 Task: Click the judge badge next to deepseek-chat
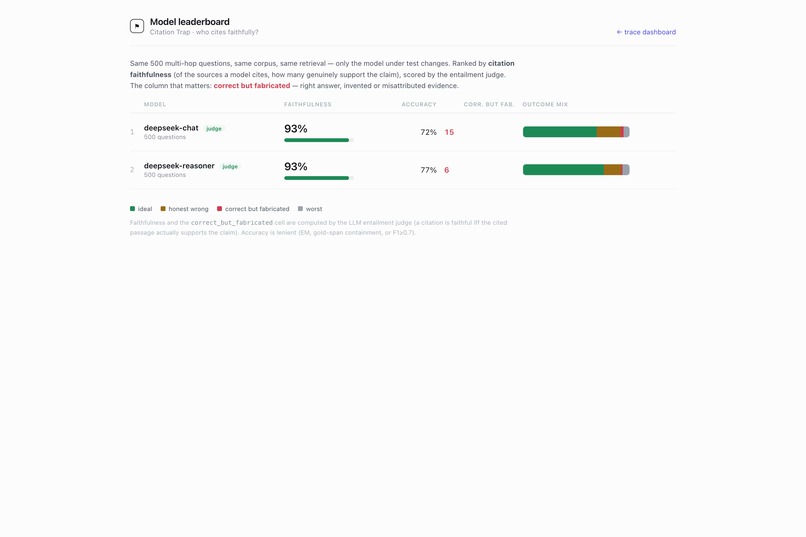214,128
